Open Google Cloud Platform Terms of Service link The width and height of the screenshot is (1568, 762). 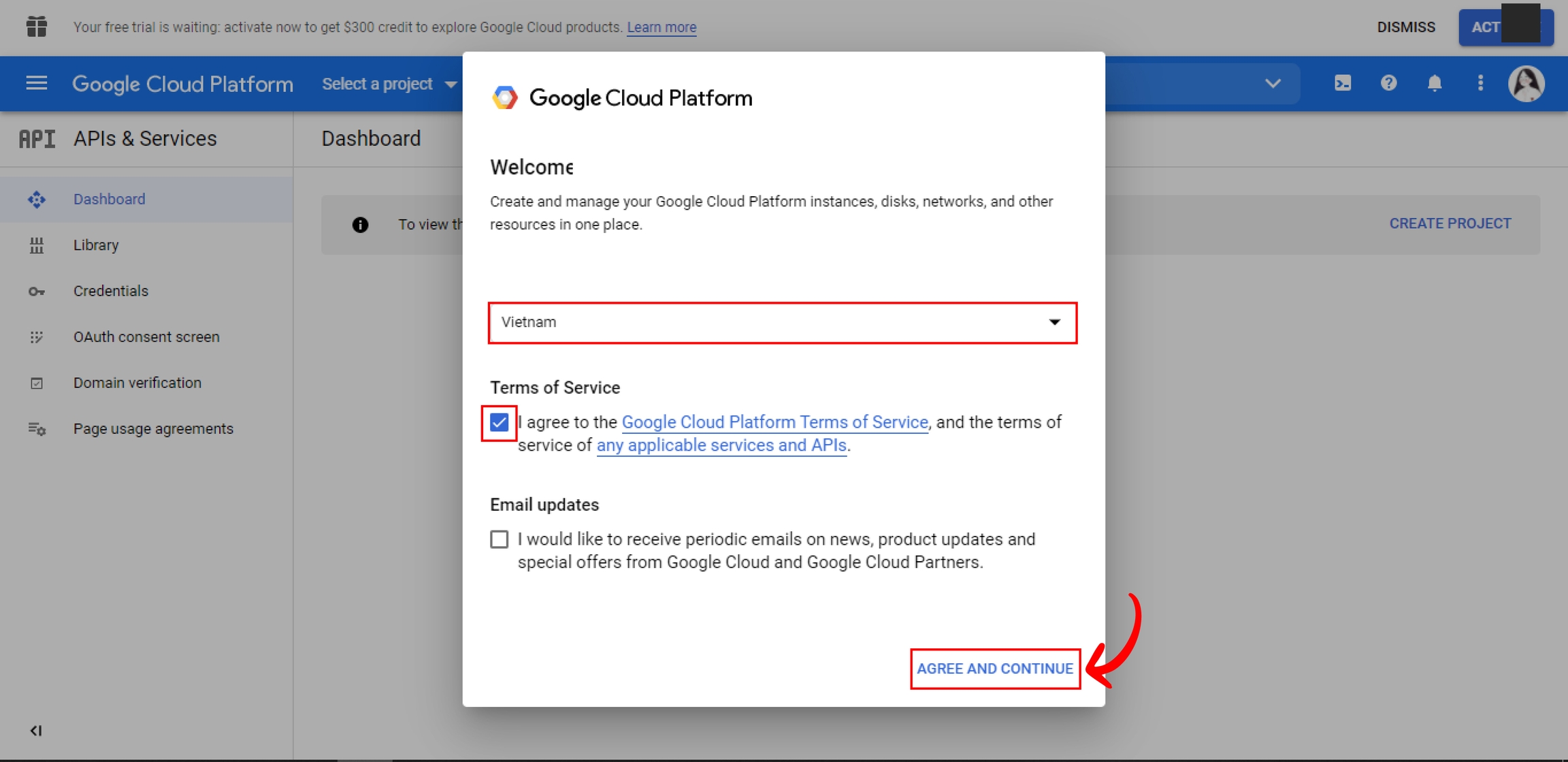point(774,422)
